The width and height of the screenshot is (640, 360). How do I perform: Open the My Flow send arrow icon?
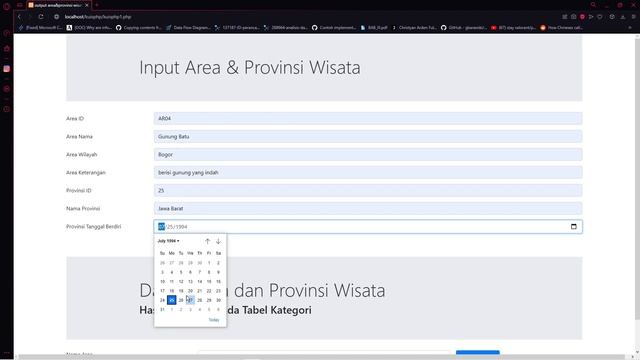coord(591,17)
